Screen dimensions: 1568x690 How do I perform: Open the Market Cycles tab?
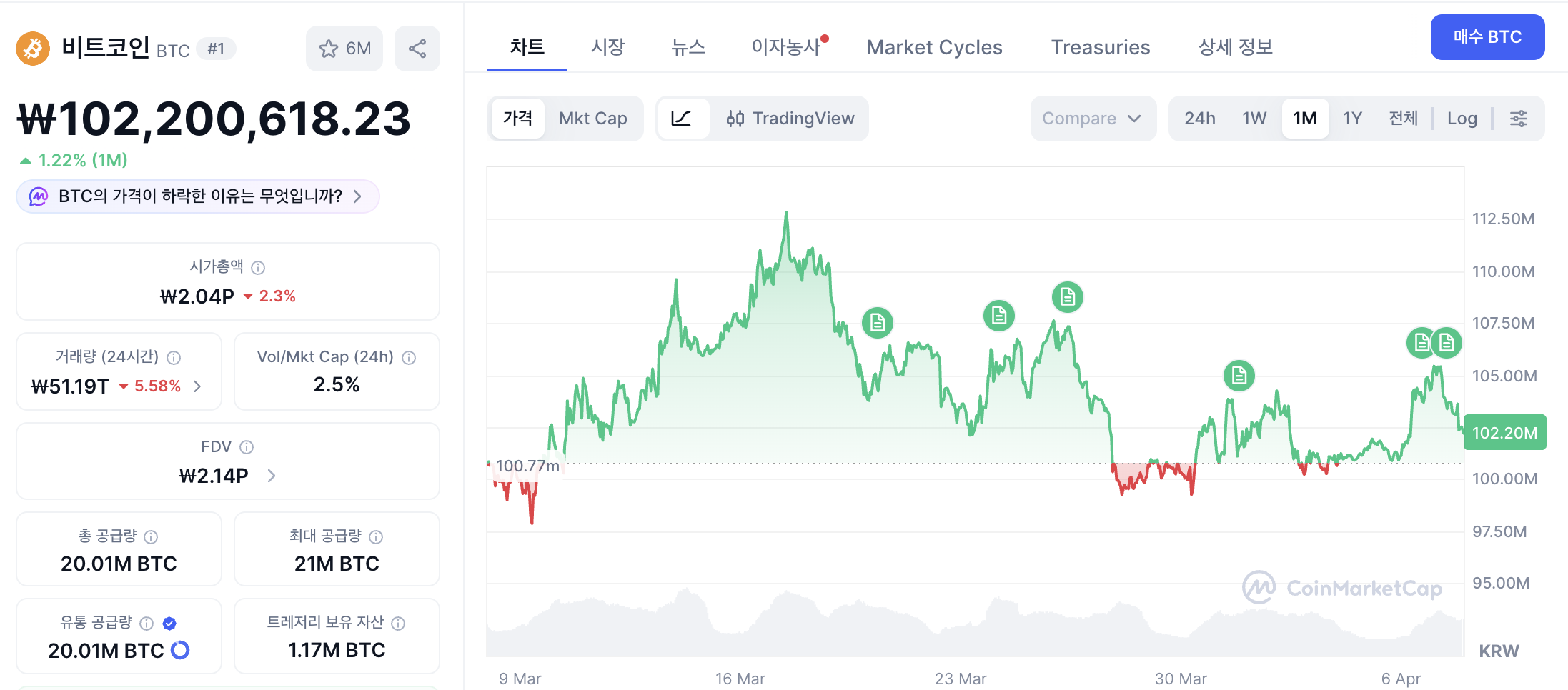(x=934, y=47)
